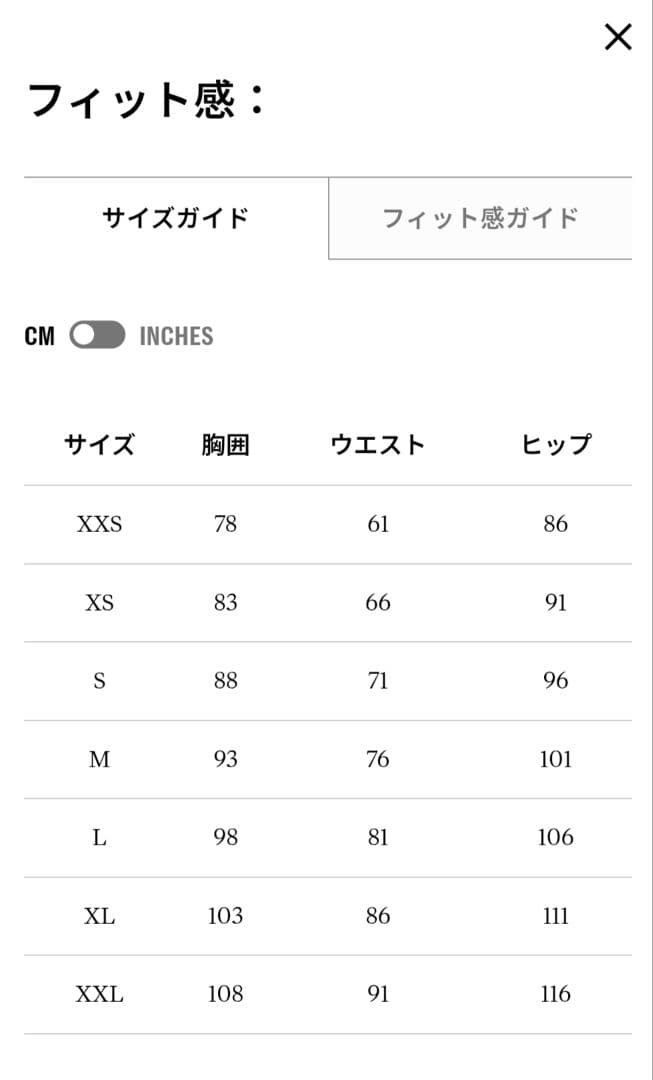Click chest value 93 in the M row
The width and height of the screenshot is (653, 1080).
coord(225,760)
